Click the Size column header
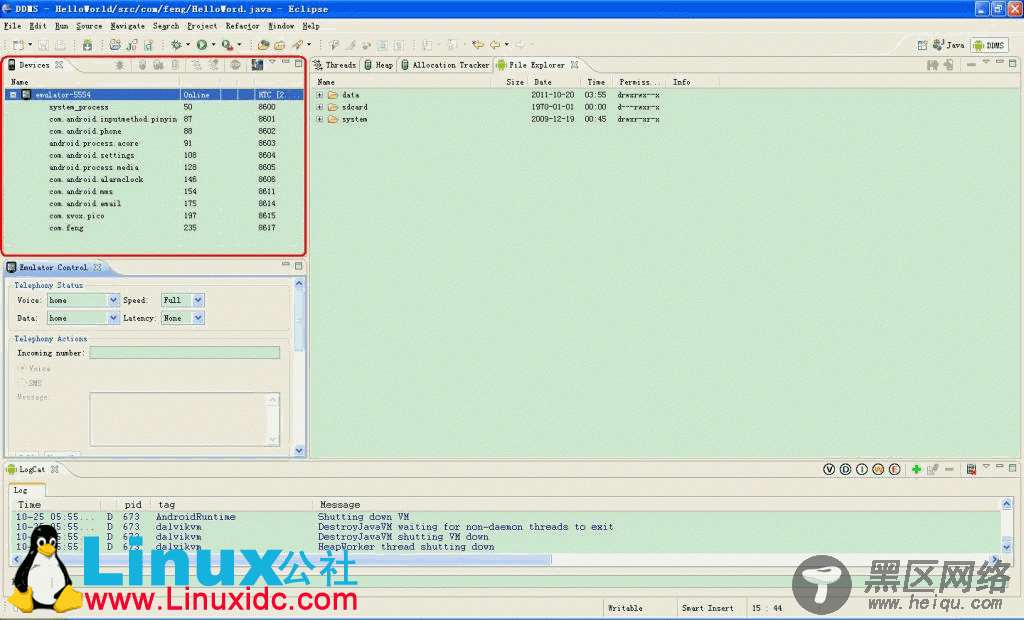 click(515, 82)
